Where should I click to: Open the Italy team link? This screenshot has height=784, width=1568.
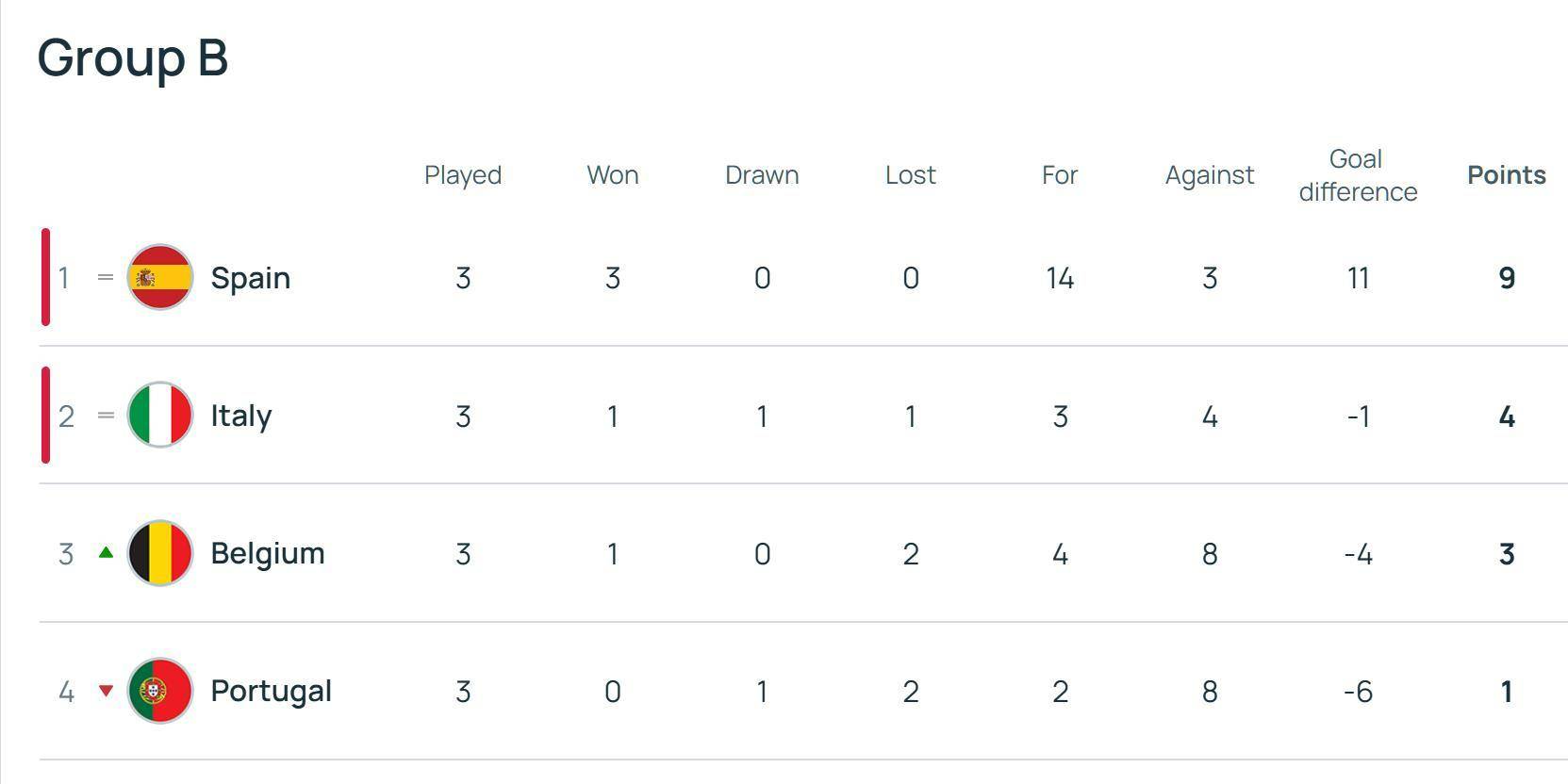241,416
